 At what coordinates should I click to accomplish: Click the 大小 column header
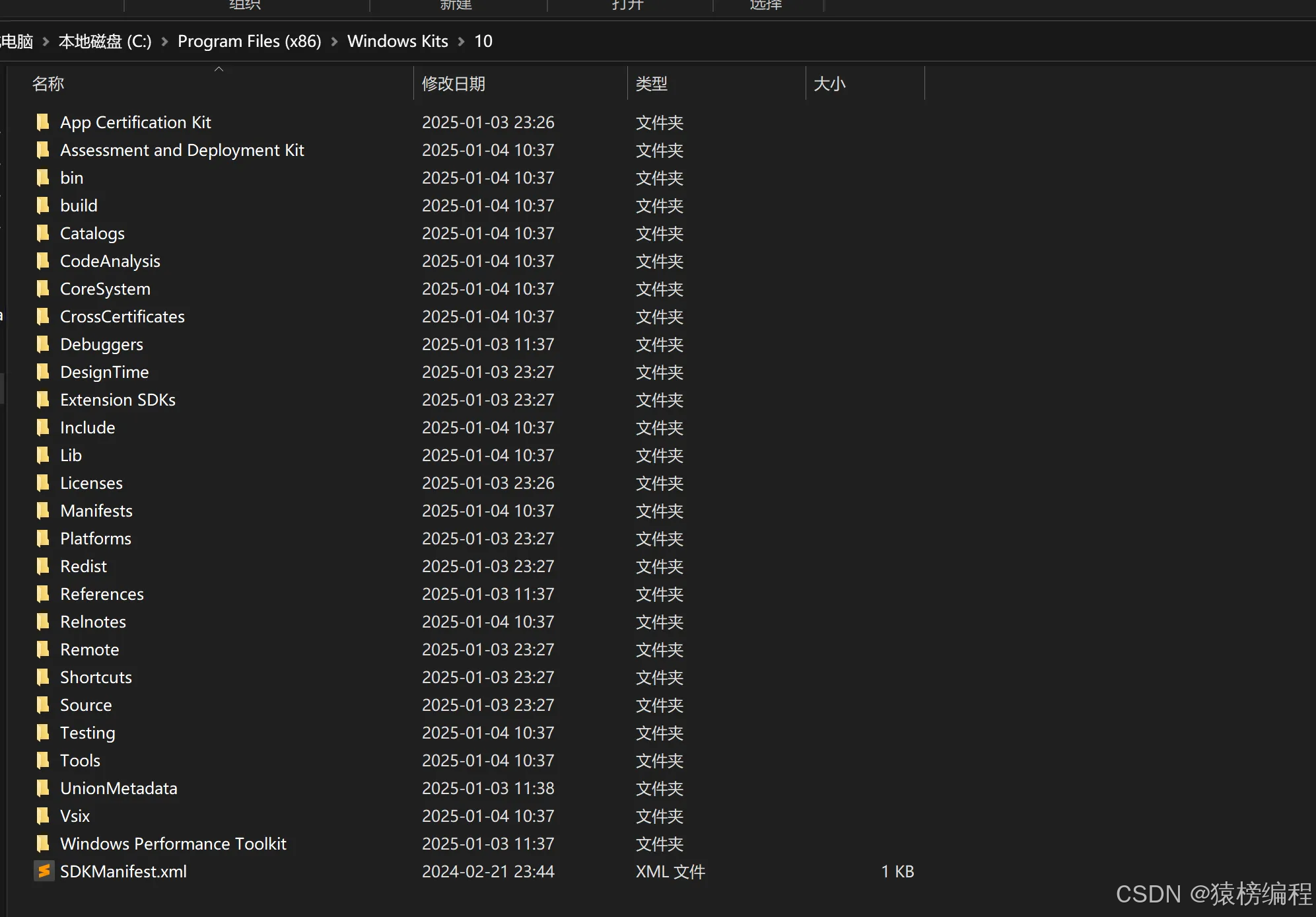(x=829, y=84)
